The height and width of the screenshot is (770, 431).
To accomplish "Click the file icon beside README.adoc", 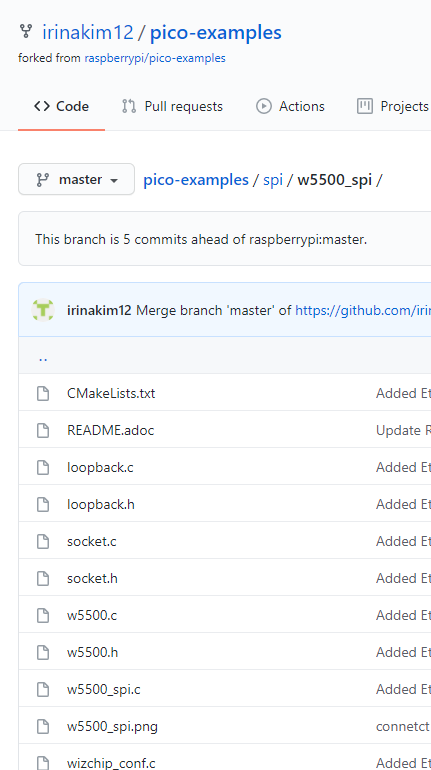I will [x=43, y=430].
